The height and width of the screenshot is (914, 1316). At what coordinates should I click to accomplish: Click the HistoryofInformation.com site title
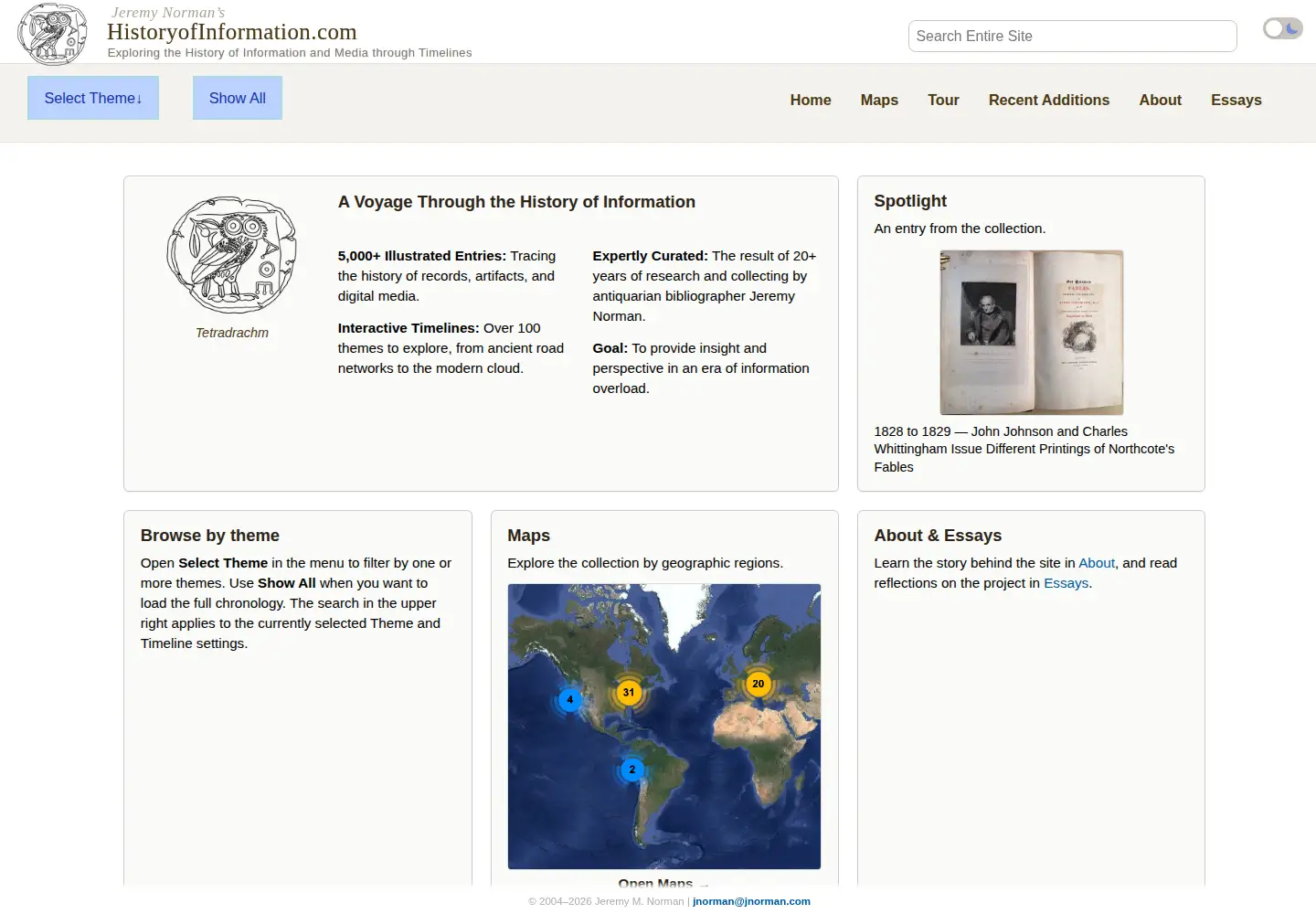232,32
